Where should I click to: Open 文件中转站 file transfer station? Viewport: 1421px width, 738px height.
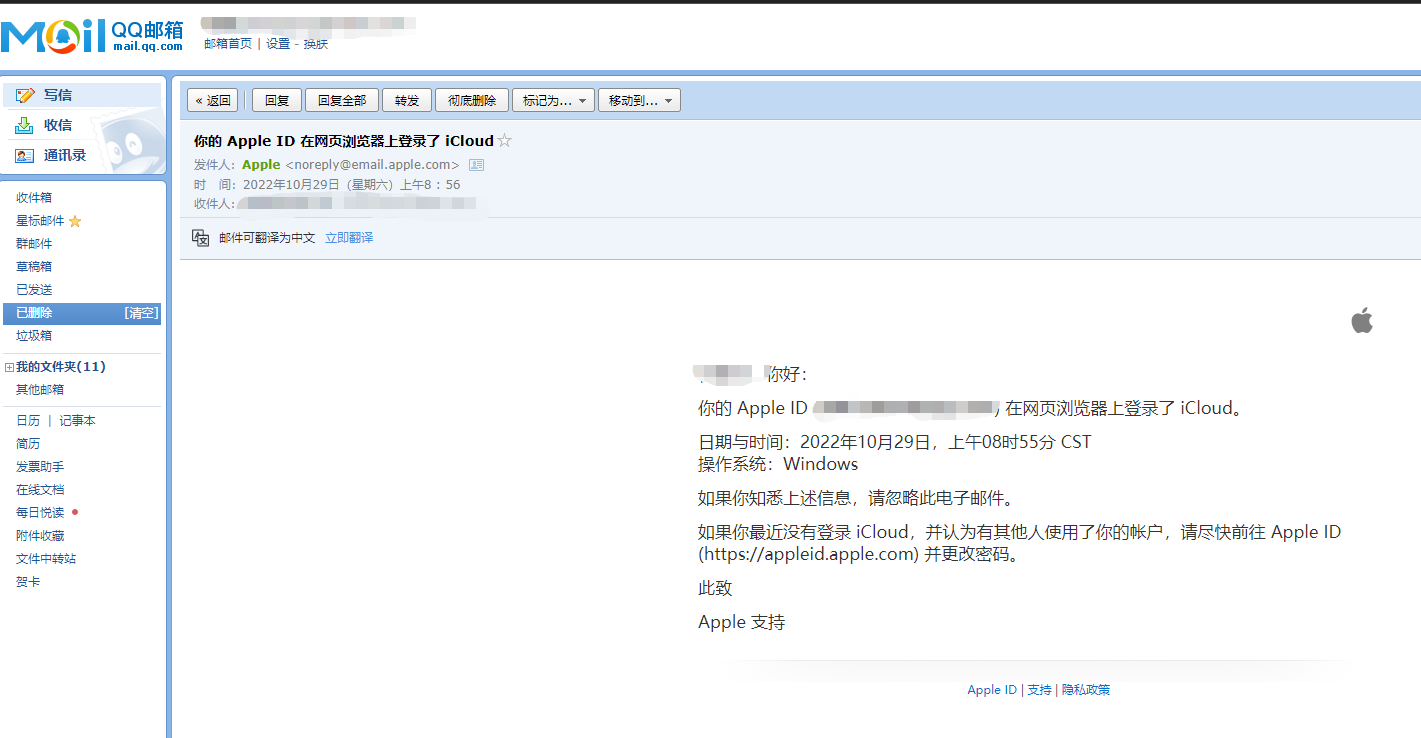pyautogui.click(x=46, y=559)
